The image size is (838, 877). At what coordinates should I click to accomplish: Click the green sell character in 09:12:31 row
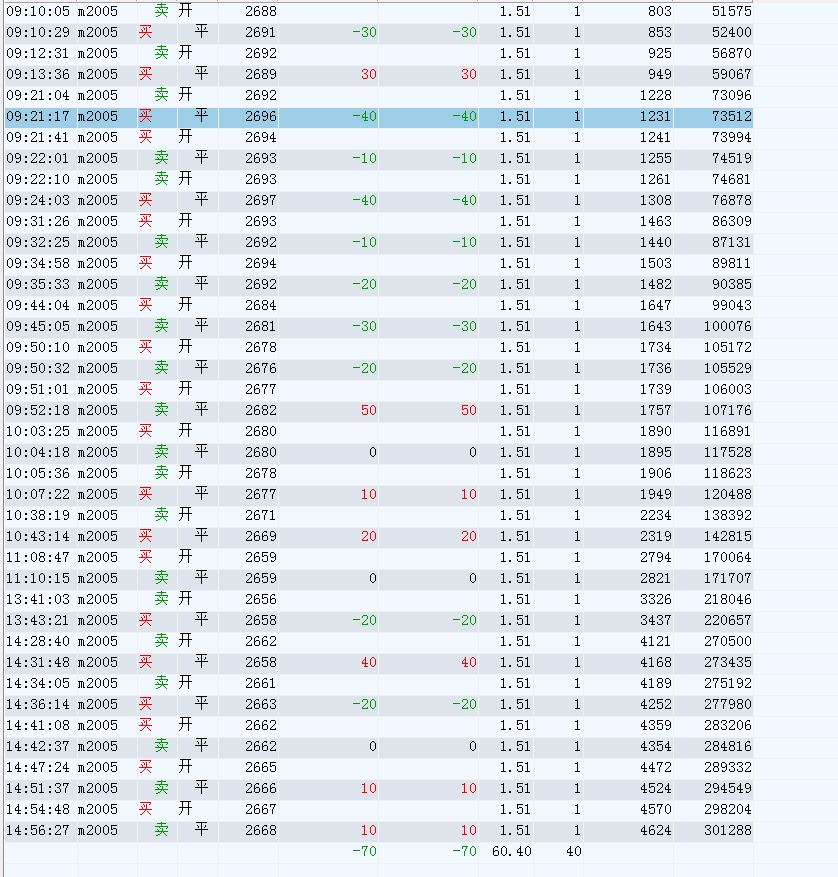[161, 53]
